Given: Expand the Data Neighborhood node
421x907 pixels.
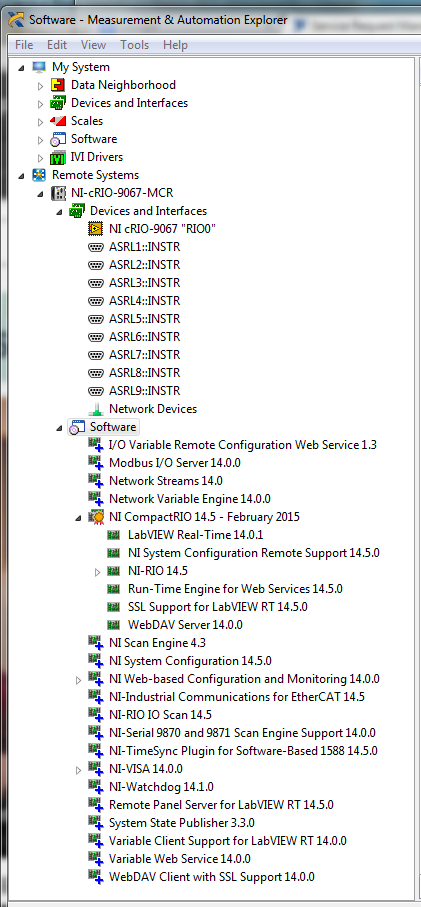Looking at the screenshot, I should [40, 86].
